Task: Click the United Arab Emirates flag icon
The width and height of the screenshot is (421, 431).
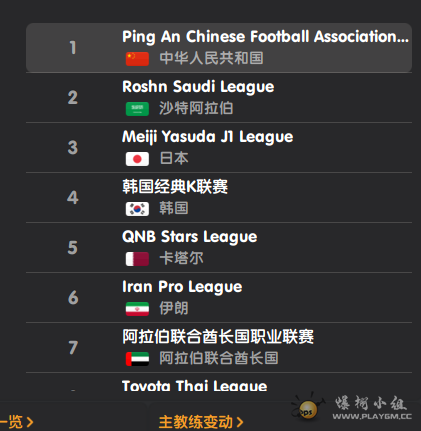Action: tap(137, 359)
